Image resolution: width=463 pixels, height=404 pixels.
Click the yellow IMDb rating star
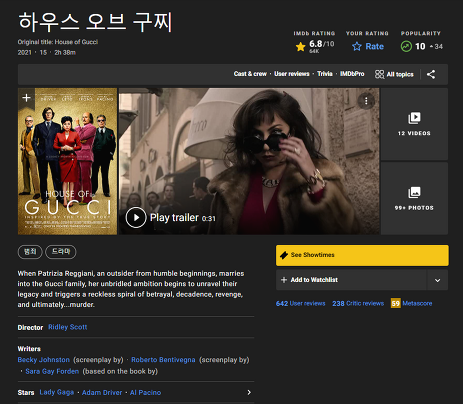[300, 47]
